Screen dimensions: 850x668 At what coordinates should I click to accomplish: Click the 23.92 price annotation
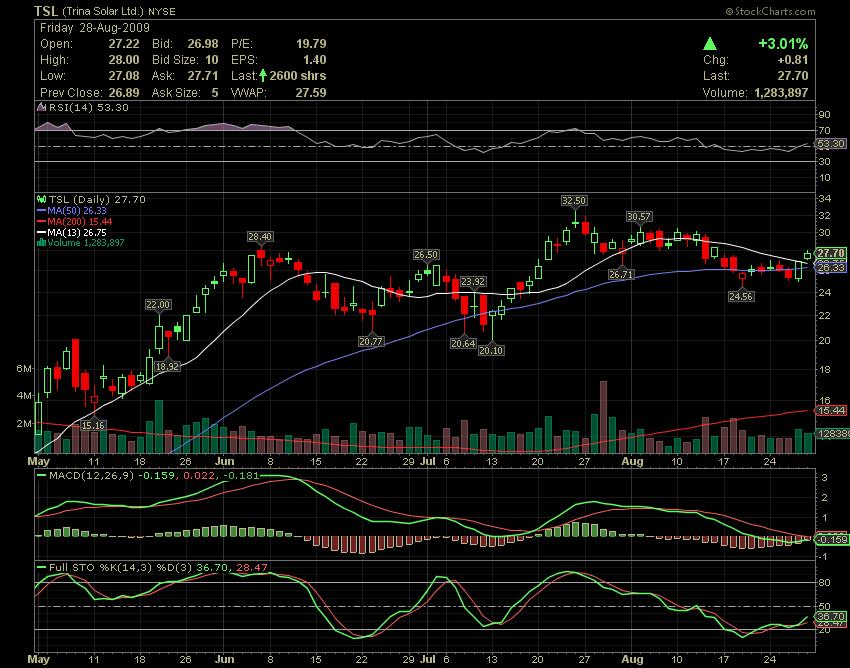tap(473, 281)
